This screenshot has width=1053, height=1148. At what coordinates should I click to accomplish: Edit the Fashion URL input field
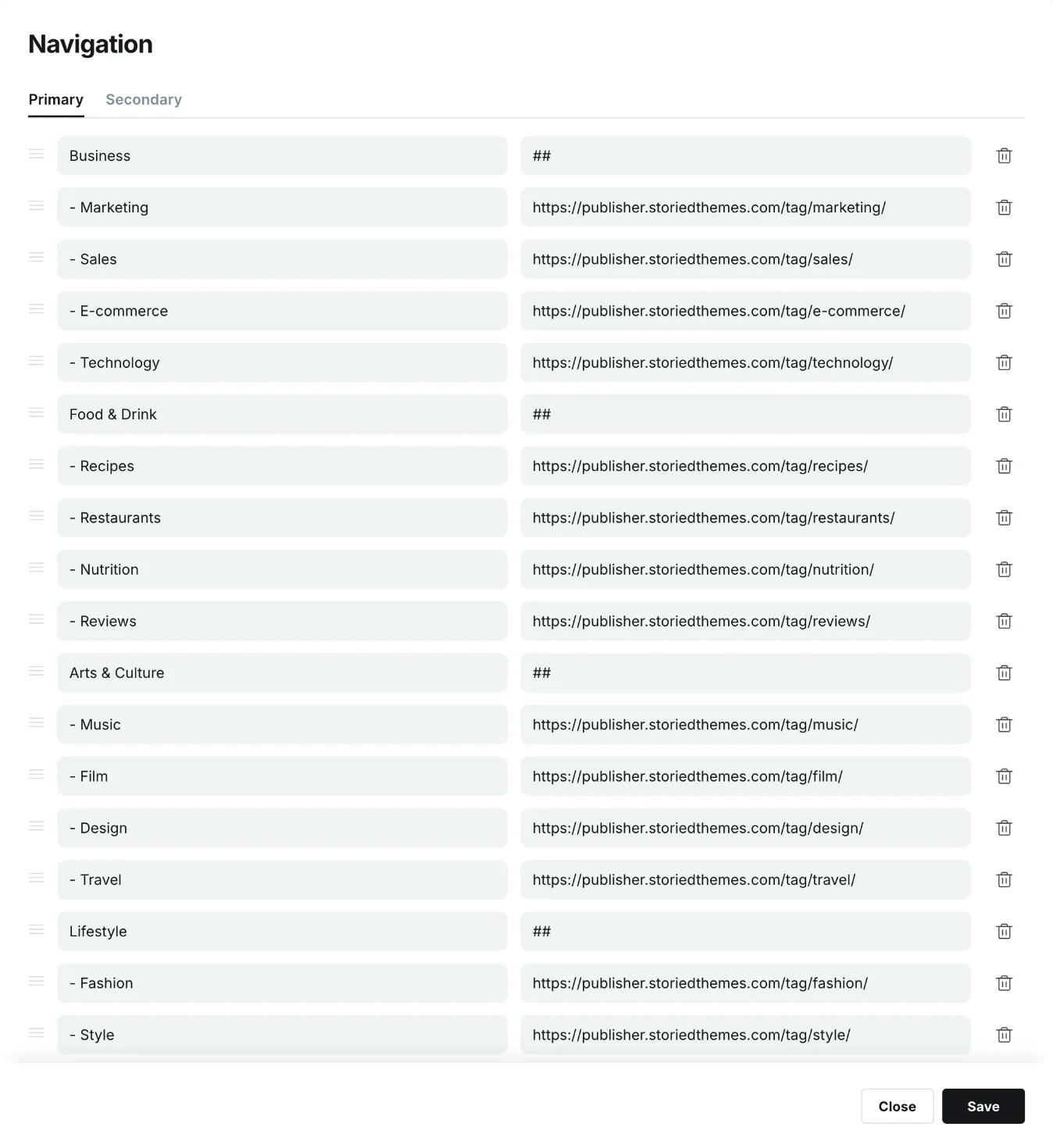tap(745, 983)
